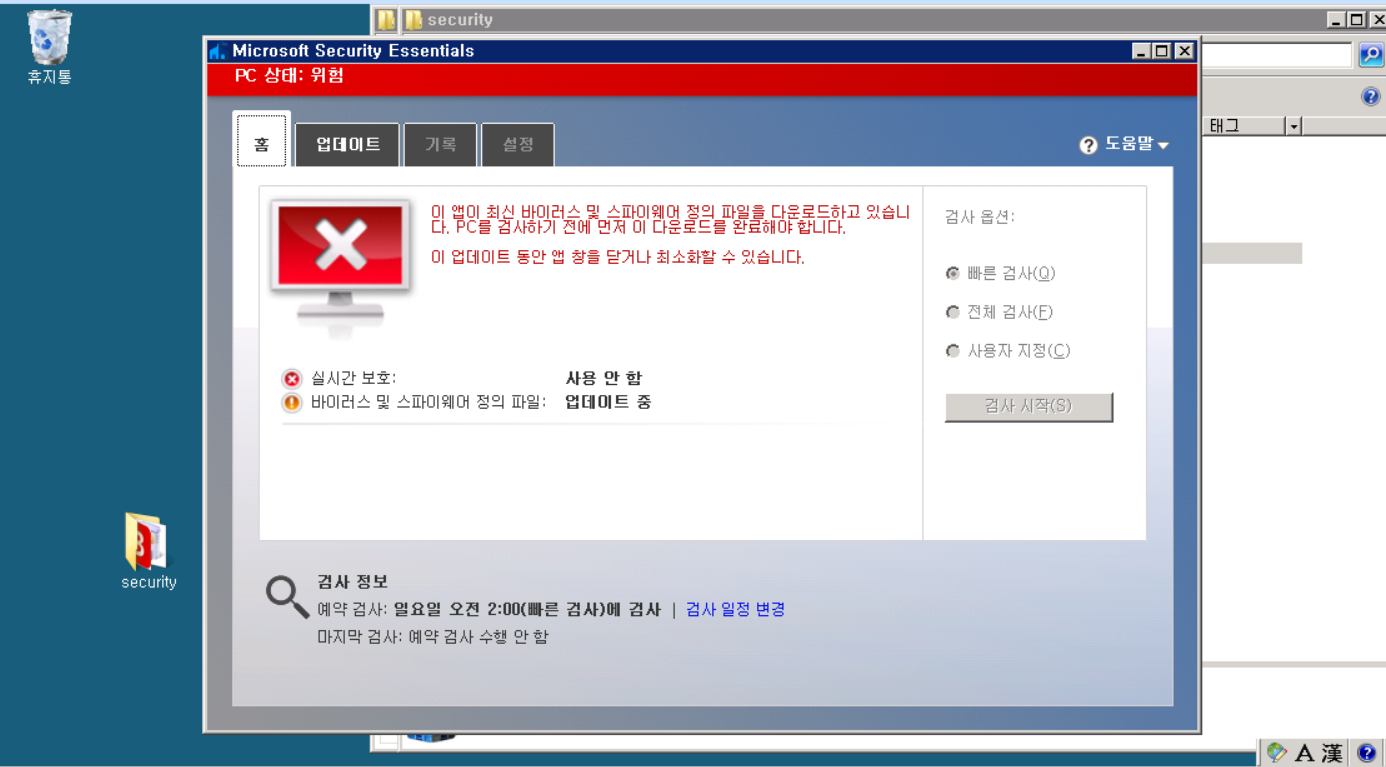Click the 漢 Hanja conversion button in tray
1386x767 pixels.
pyautogui.click(x=1332, y=753)
